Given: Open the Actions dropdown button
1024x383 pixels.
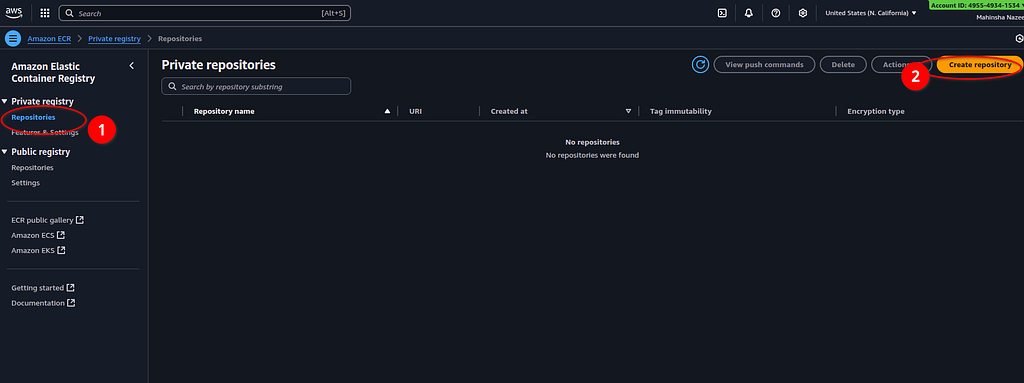Looking at the screenshot, I should [901, 65].
